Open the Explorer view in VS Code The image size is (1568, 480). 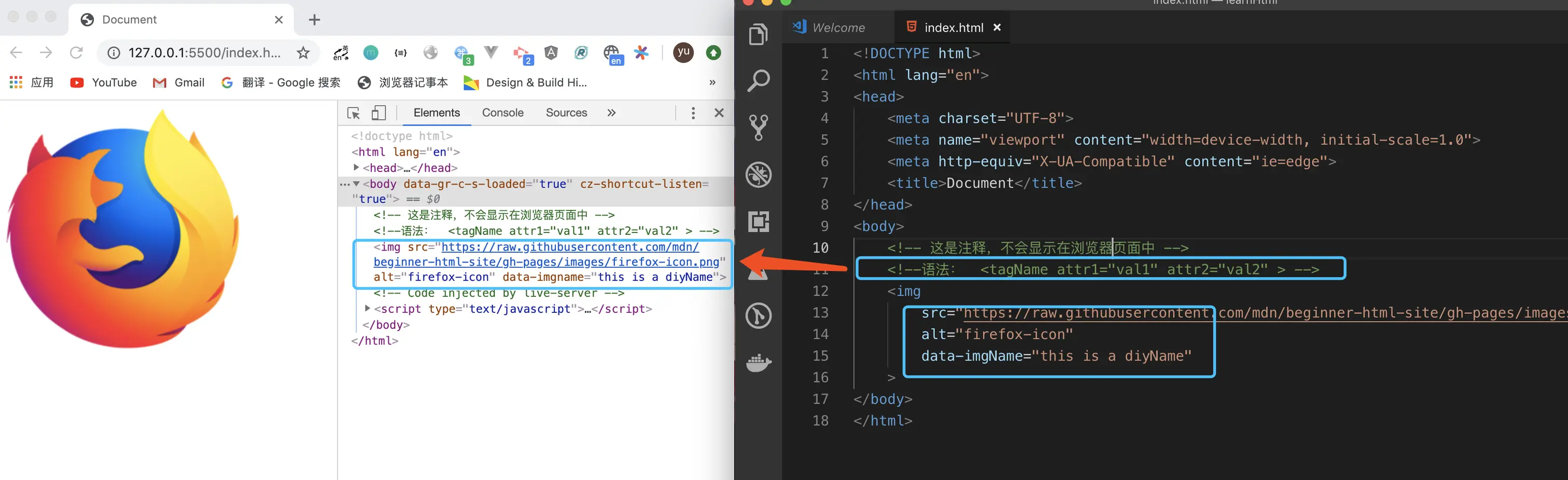click(759, 34)
